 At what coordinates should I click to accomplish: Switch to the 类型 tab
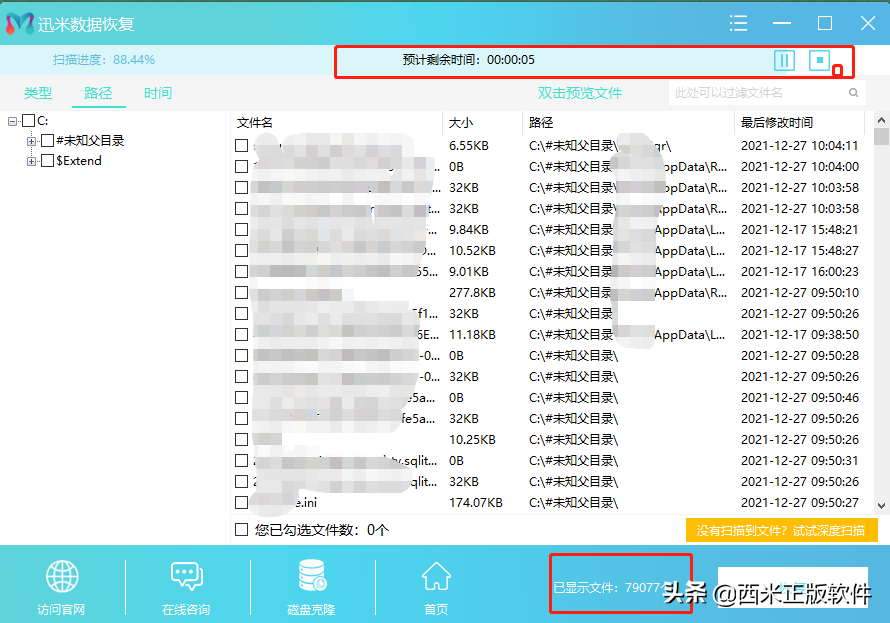(38, 93)
